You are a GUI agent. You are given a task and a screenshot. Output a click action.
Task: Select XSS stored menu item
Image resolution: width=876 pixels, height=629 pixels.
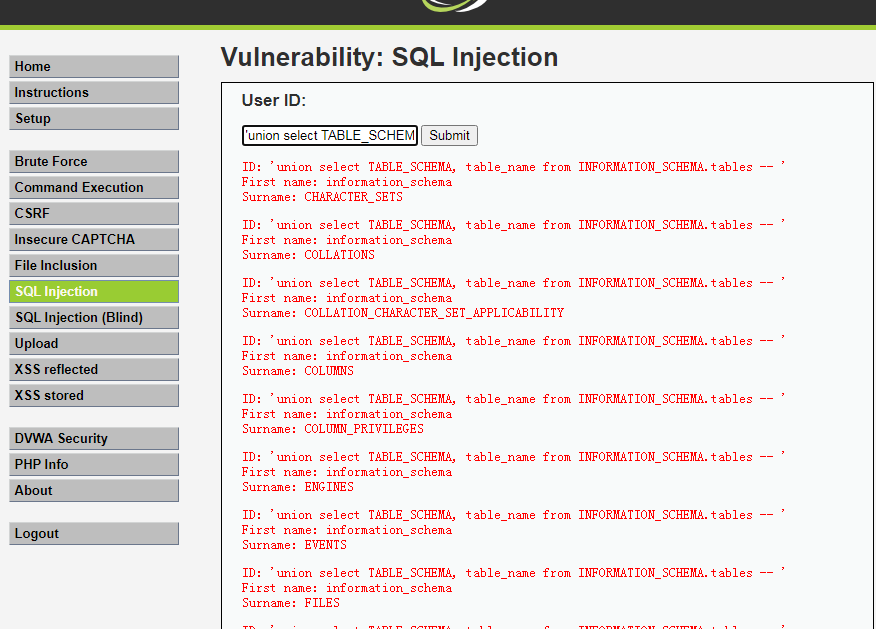pyautogui.click(x=94, y=396)
